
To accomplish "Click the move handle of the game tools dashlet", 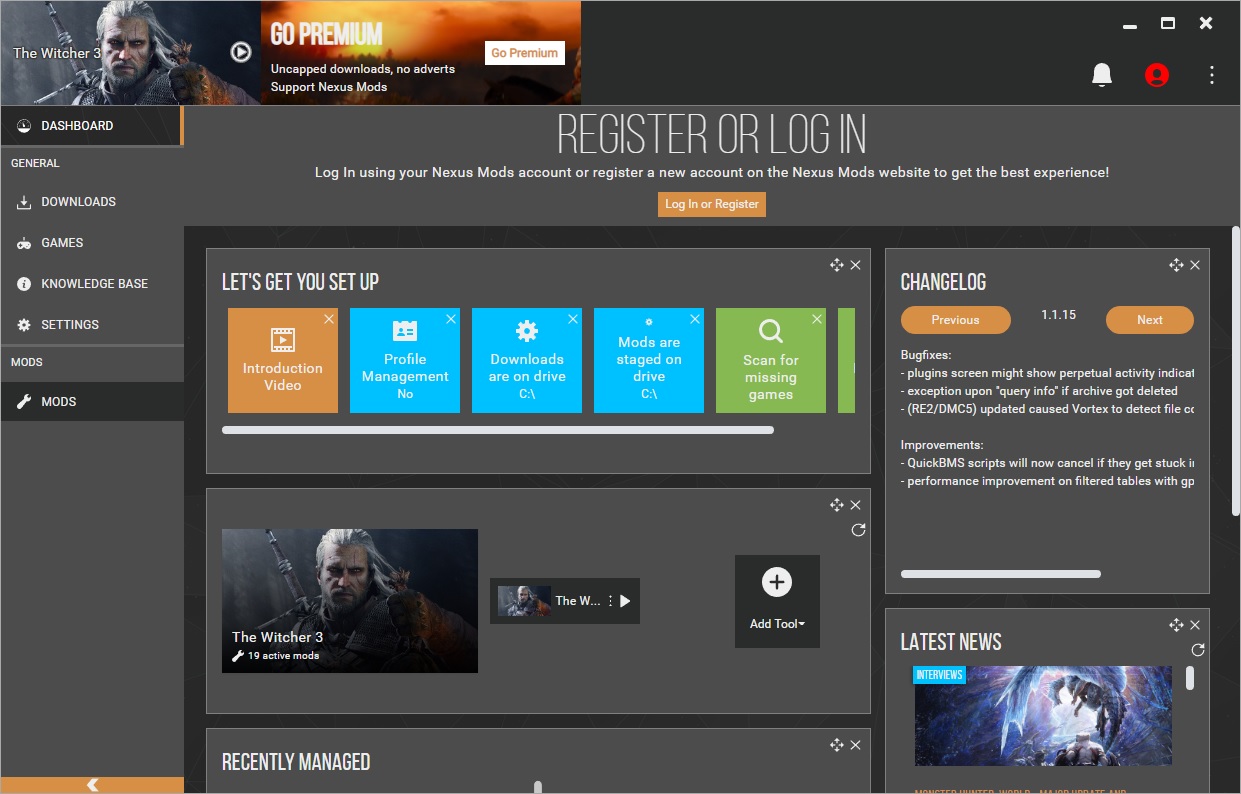I will coord(837,505).
